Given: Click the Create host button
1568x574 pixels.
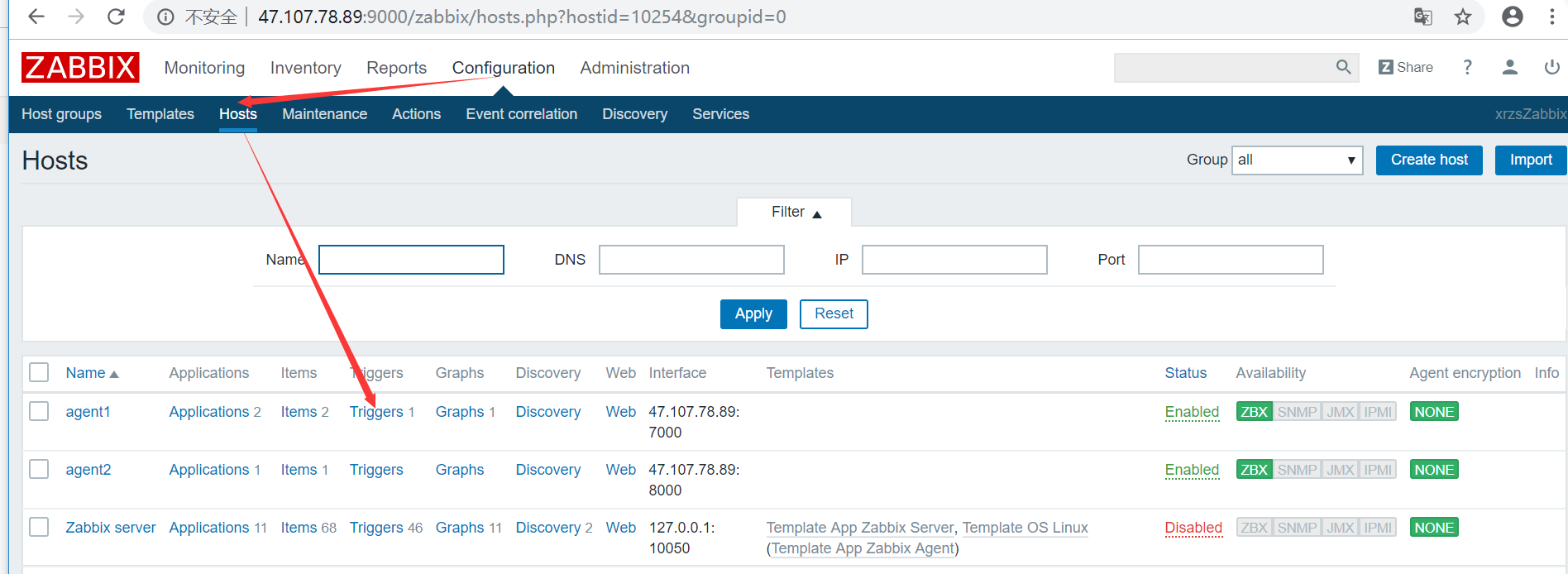Looking at the screenshot, I should pyautogui.click(x=1429, y=160).
